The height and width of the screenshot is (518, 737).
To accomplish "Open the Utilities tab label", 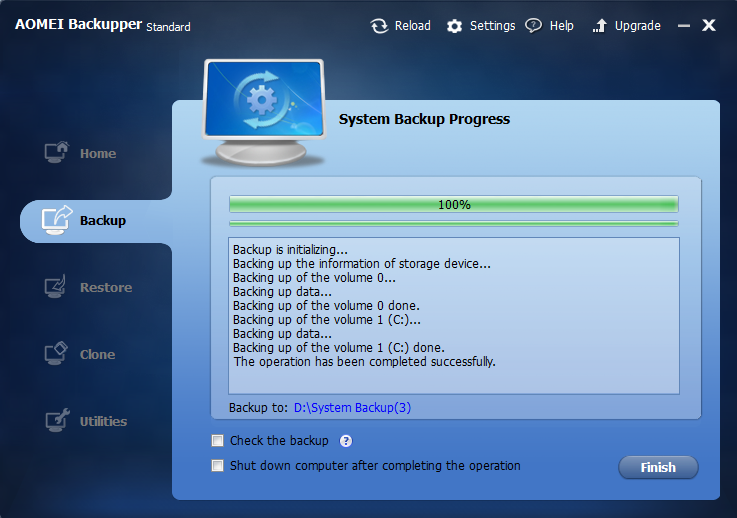I will pos(103,421).
